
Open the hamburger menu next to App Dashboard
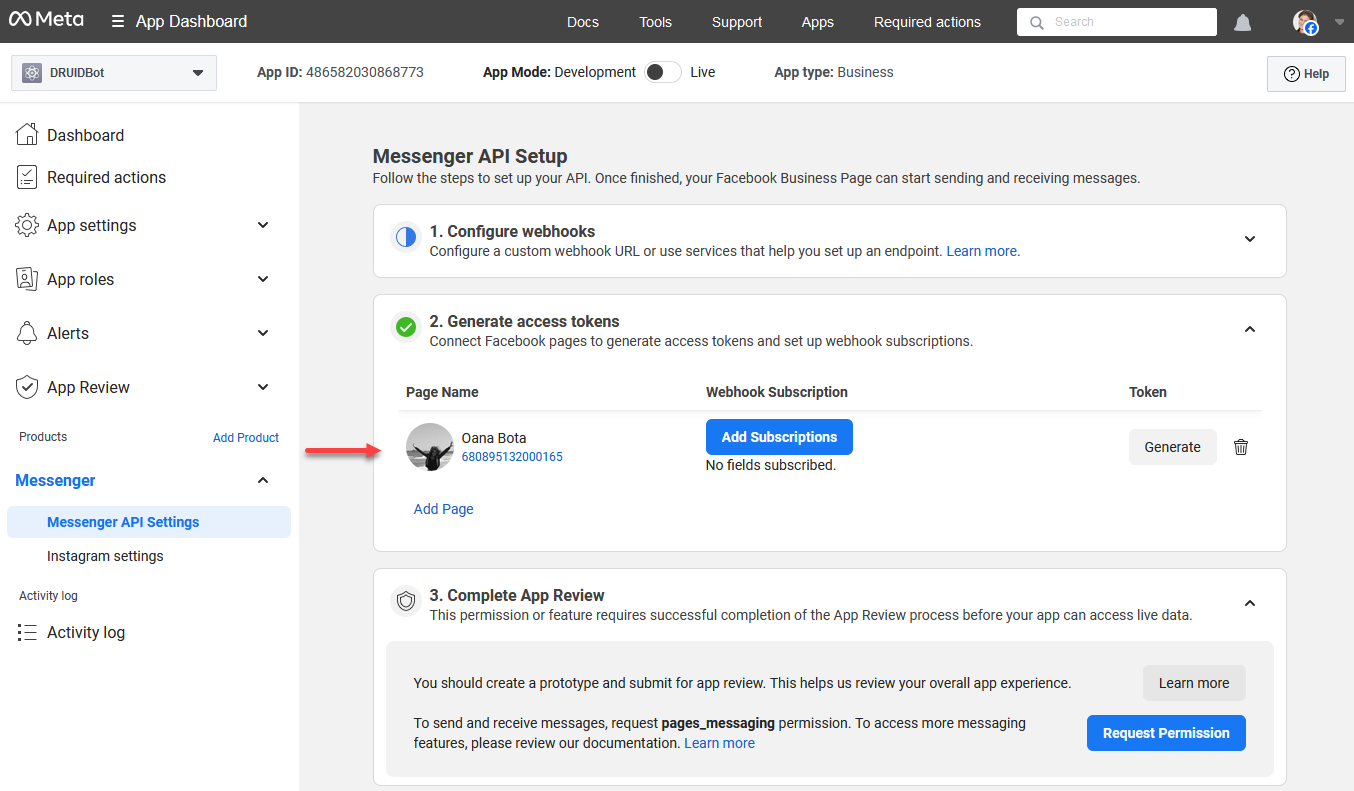[118, 21]
